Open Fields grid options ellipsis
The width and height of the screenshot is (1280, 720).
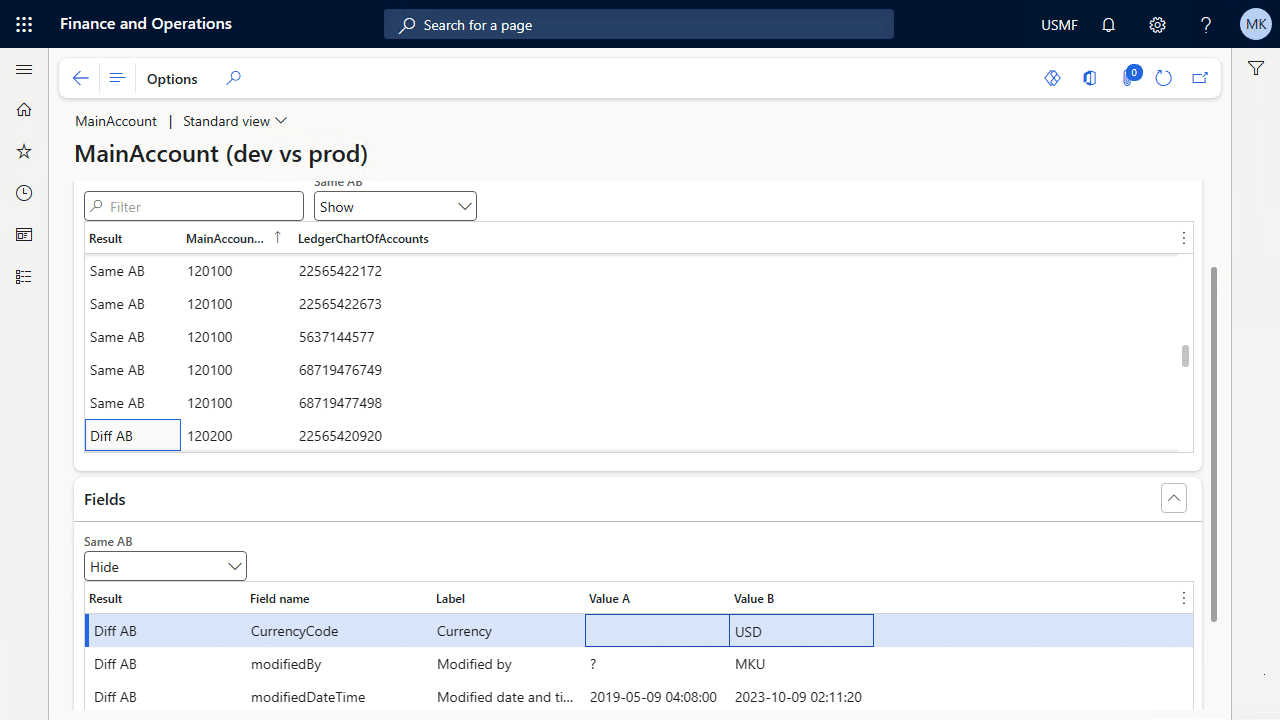pyautogui.click(x=1184, y=598)
